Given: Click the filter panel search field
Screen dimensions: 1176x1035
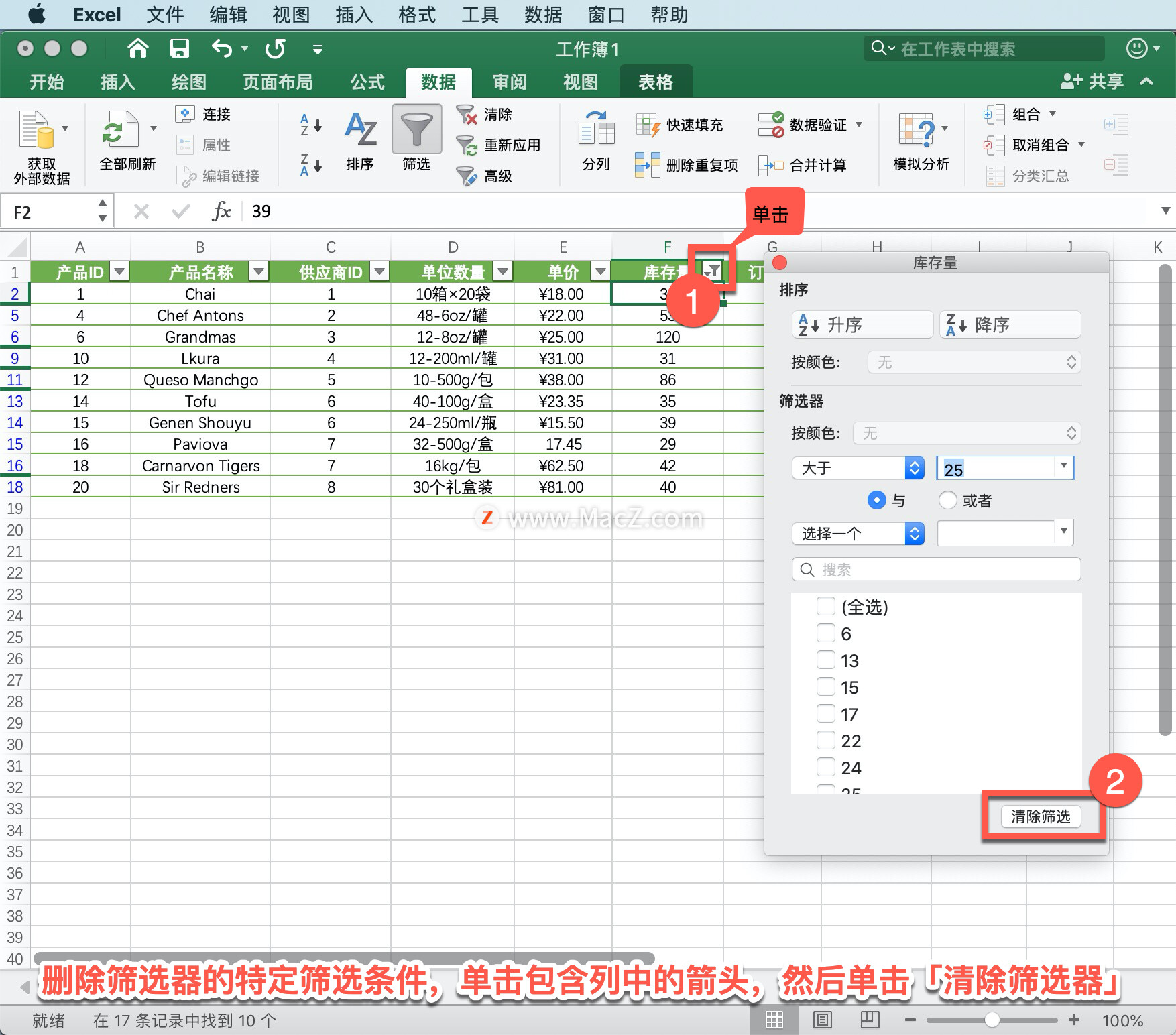Looking at the screenshot, I should [936, 569].
